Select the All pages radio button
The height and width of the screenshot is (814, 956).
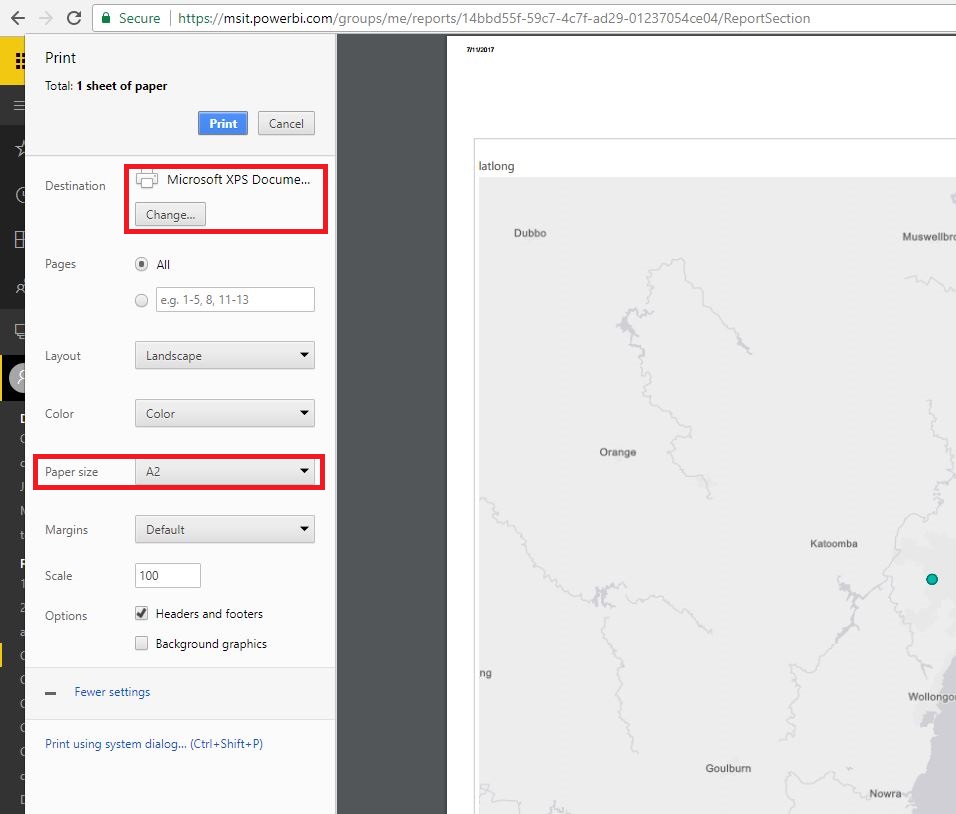coord(141,264)
